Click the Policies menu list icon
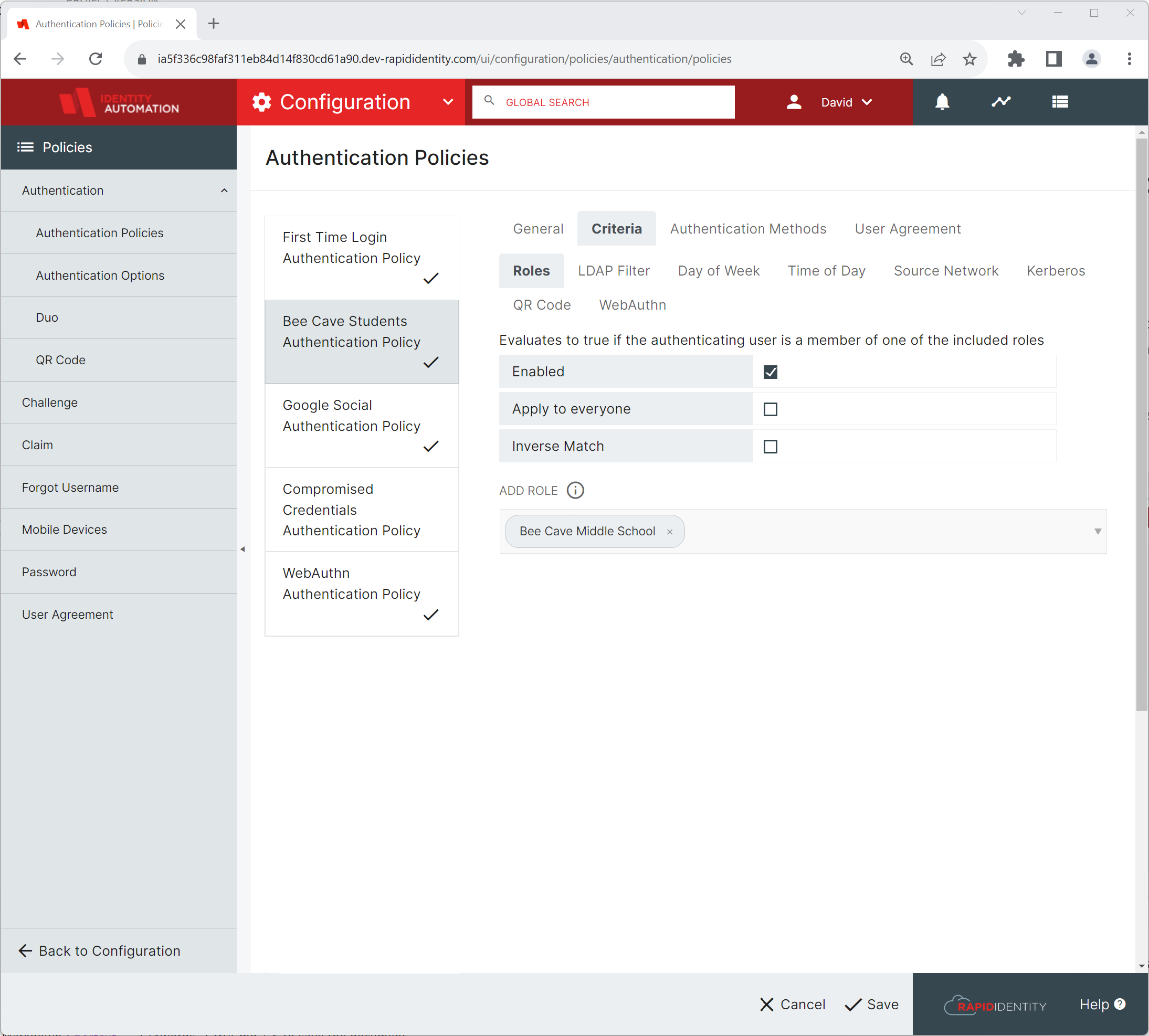1149x1036 pixels. (25, 147)
